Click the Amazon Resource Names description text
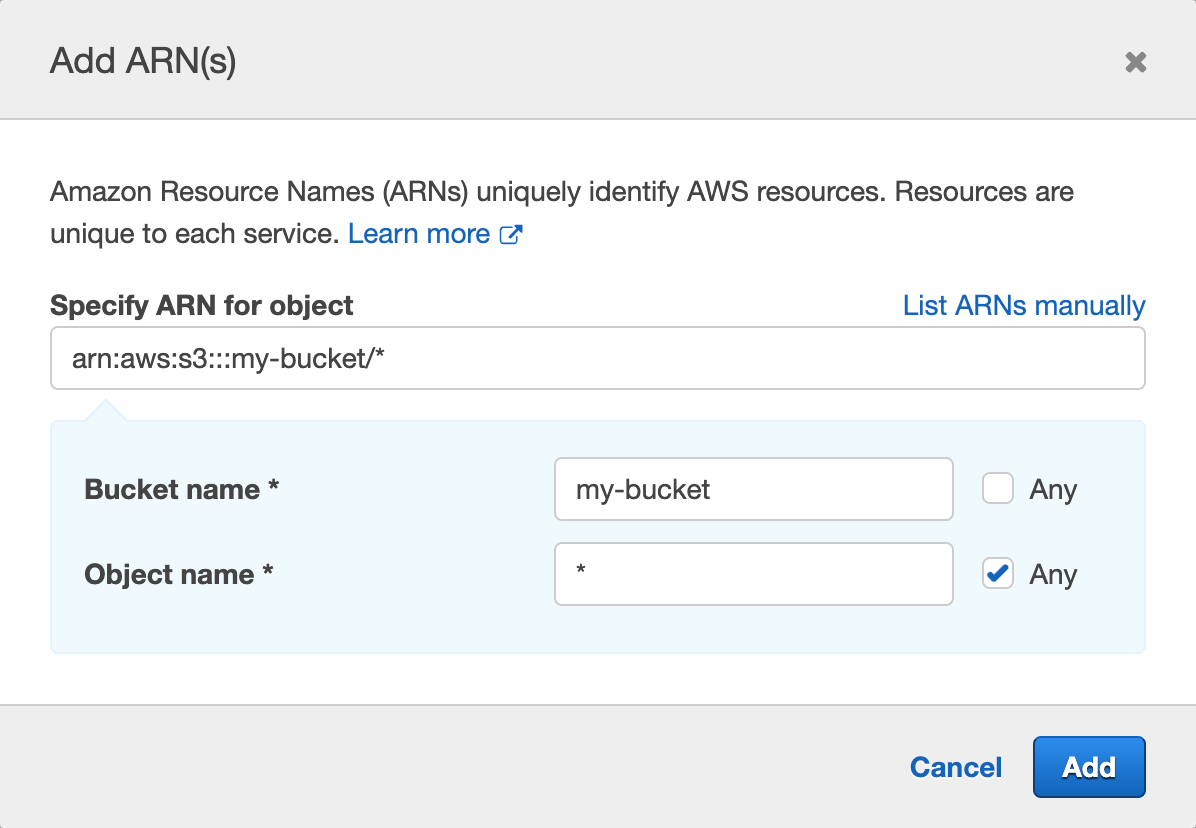Viewport: 1196px width, 828px height. [x=560, y=191]
